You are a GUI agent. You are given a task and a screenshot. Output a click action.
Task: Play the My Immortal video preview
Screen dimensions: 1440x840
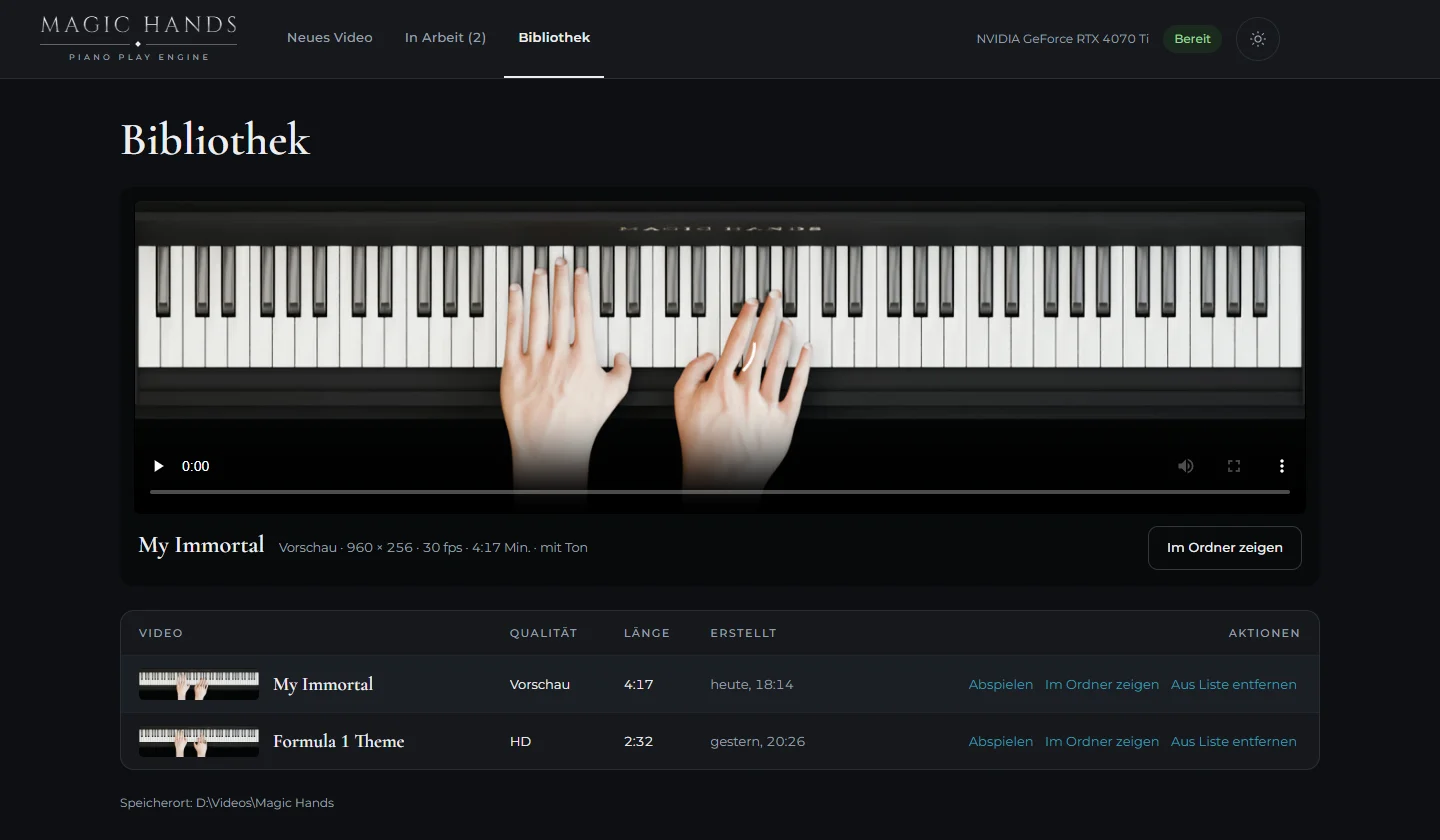click(158, 466)
